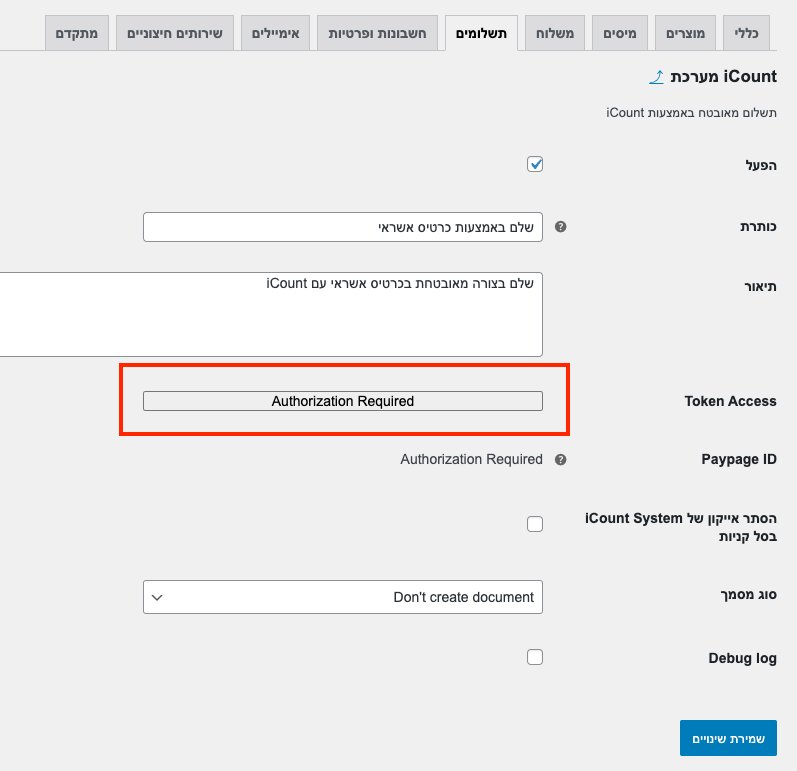Go to the מיסים tab
This screenshot has height=771, width=797.
pyautogui.click(x=620, y=34)
